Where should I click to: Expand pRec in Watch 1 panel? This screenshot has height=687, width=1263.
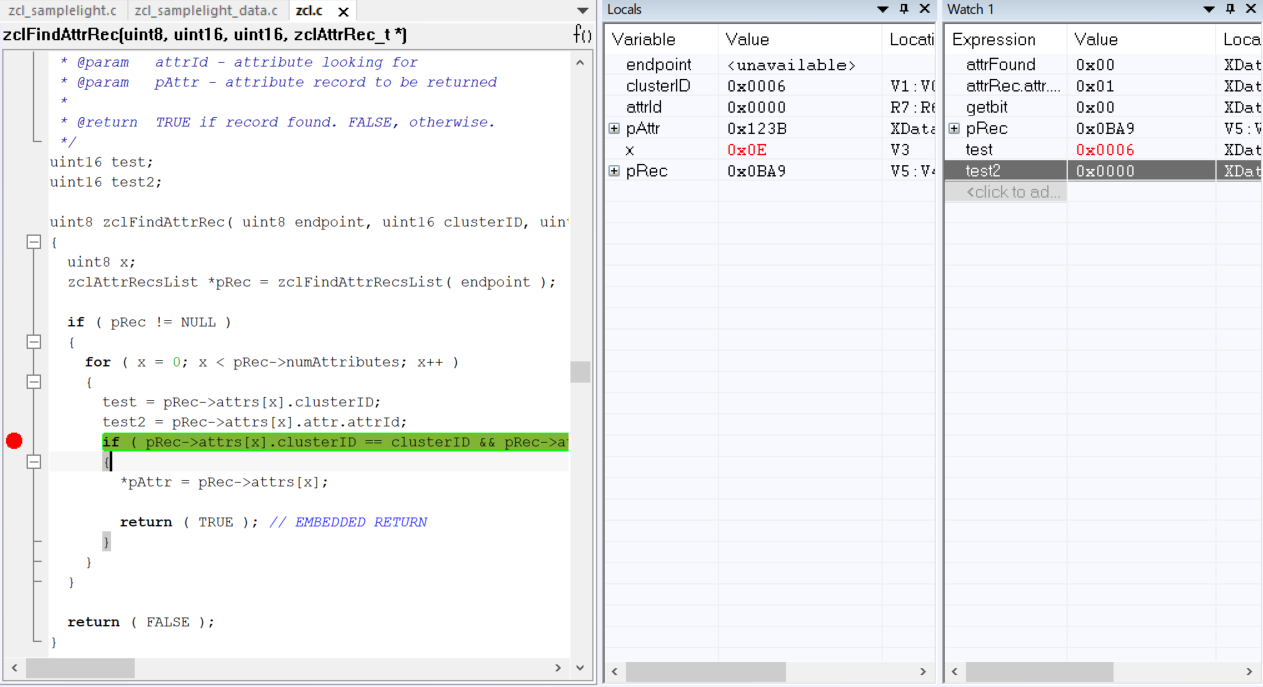[954, 129]
